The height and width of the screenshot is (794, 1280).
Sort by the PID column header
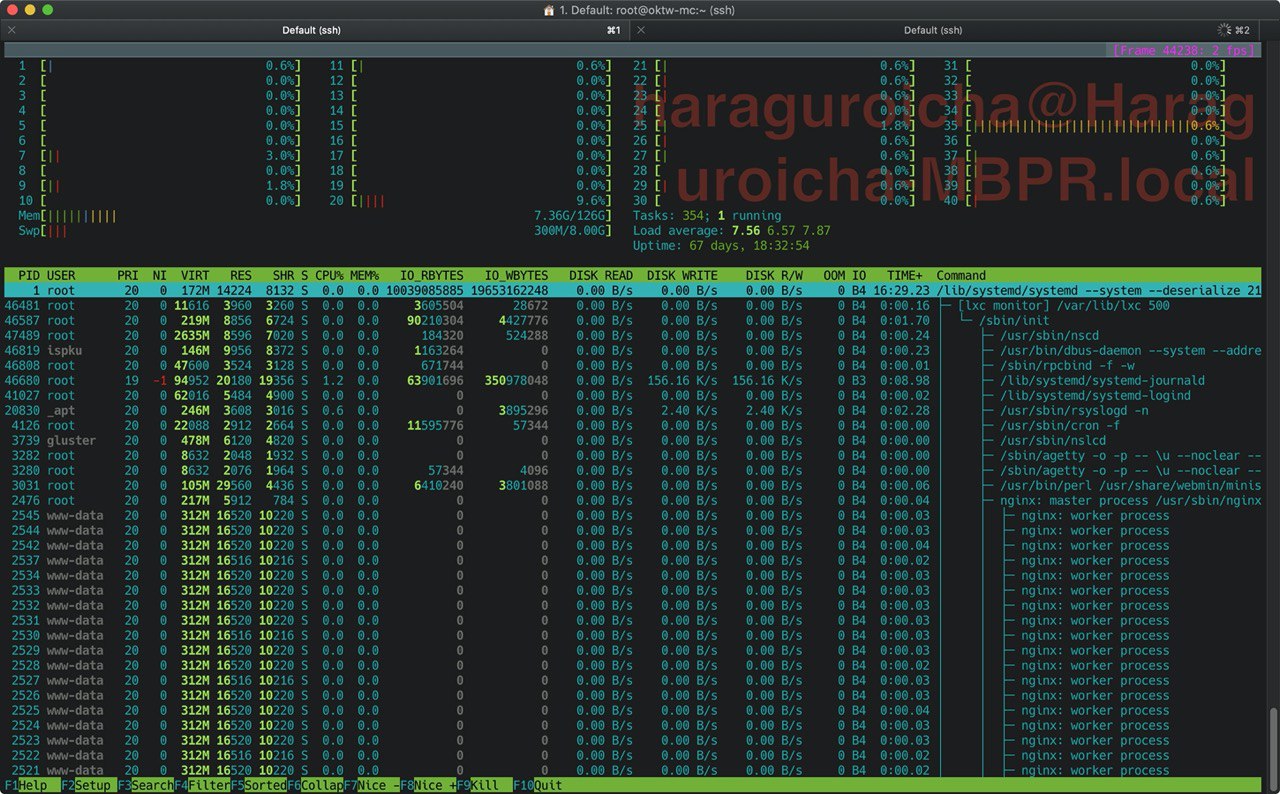click(x=29, y=275)
